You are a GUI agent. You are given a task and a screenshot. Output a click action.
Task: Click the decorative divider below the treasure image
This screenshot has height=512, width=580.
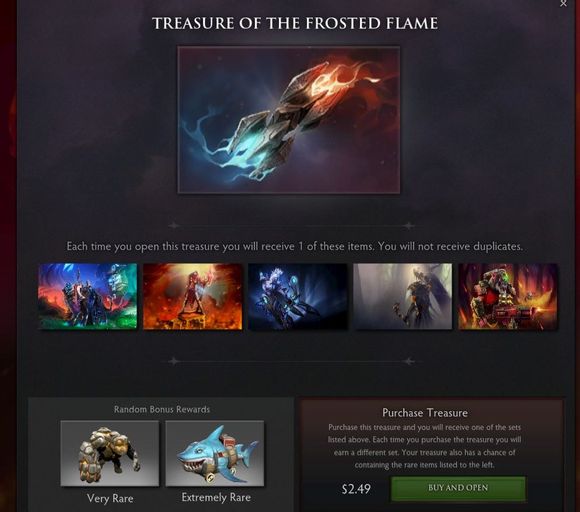click(291, 225)
